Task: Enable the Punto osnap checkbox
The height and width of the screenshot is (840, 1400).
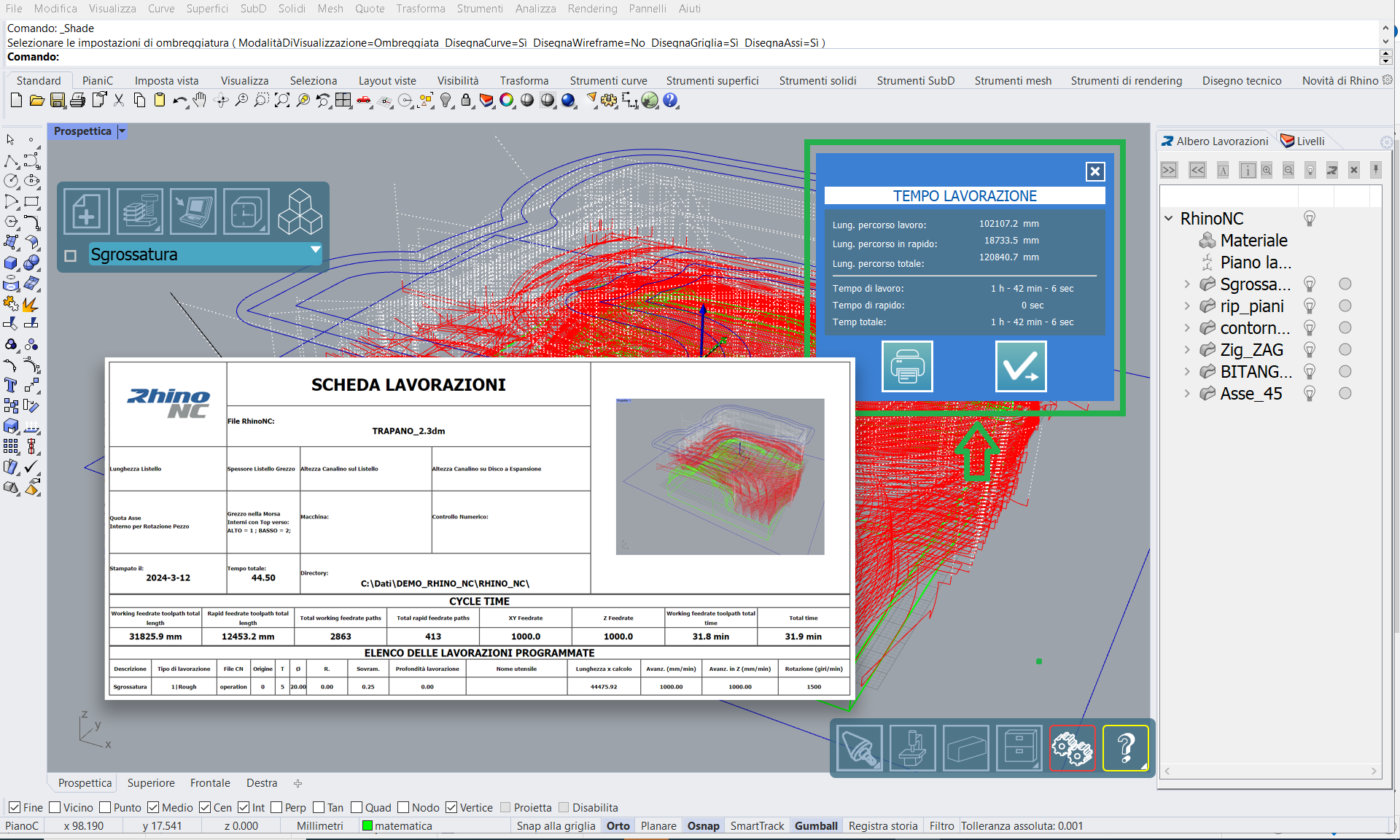Action: pos(105,807)
